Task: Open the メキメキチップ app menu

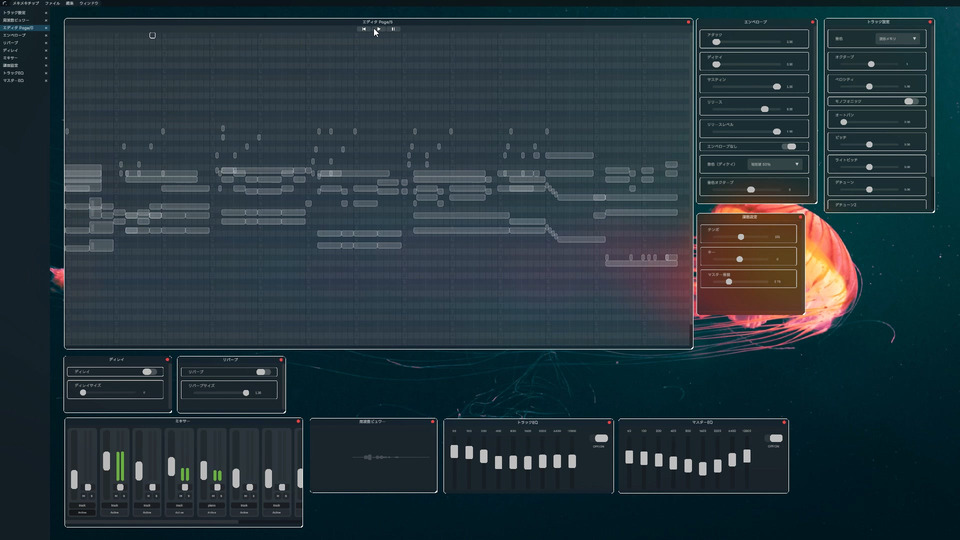Action: tap(26, 3)
